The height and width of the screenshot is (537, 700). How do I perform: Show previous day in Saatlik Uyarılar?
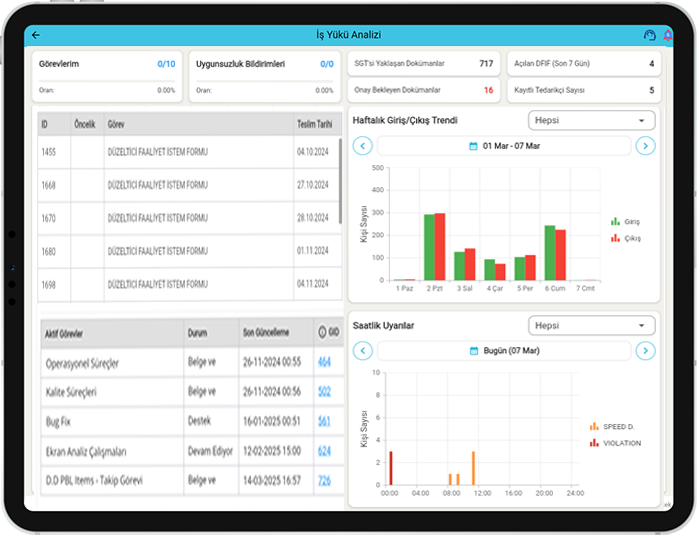tap(363, 351)
